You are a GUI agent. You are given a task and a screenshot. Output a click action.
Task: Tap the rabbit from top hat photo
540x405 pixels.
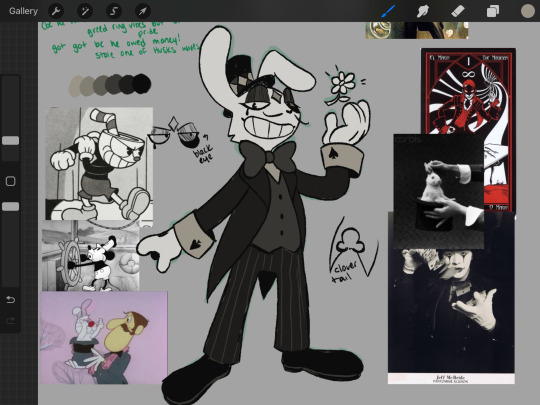coord(438,191)
